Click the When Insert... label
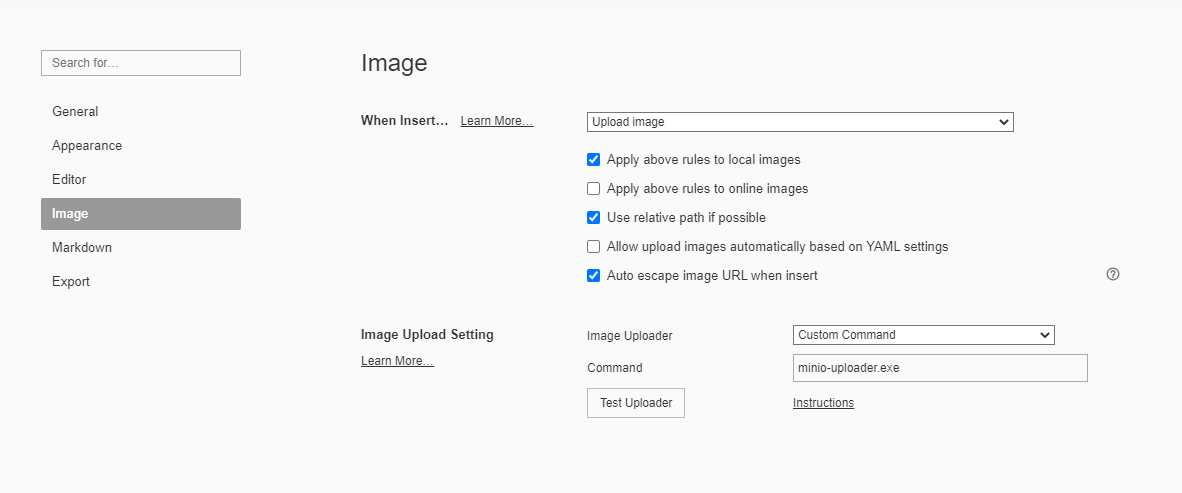The image size is (1182, 493). 405,121
